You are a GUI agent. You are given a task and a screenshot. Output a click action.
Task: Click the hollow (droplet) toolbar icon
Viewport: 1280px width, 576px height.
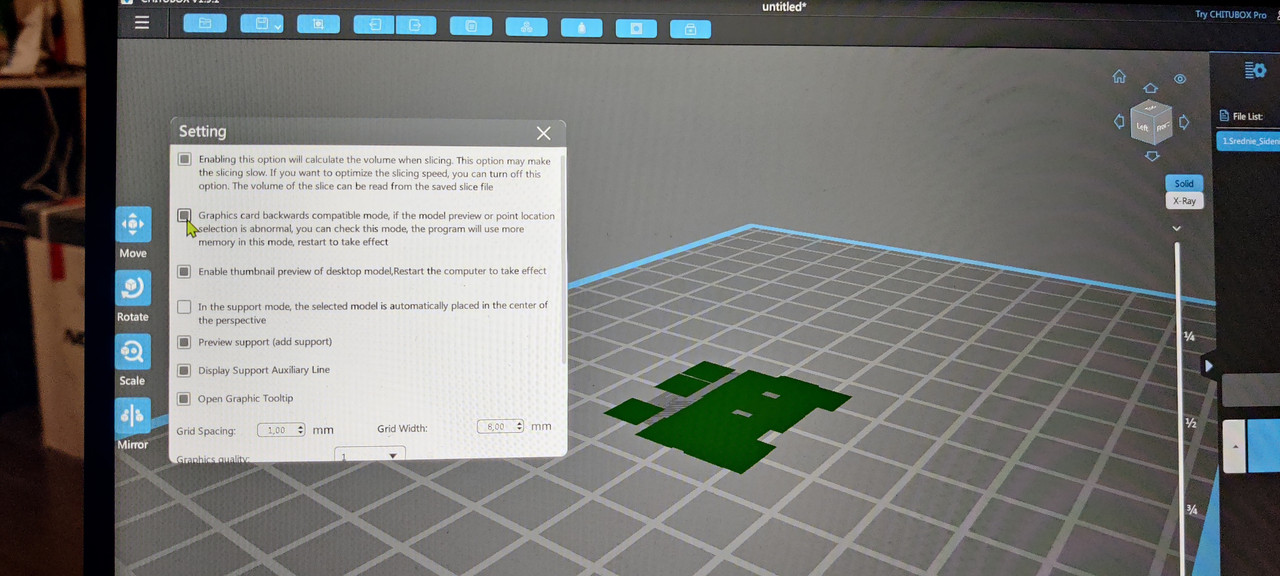point(581,27)
